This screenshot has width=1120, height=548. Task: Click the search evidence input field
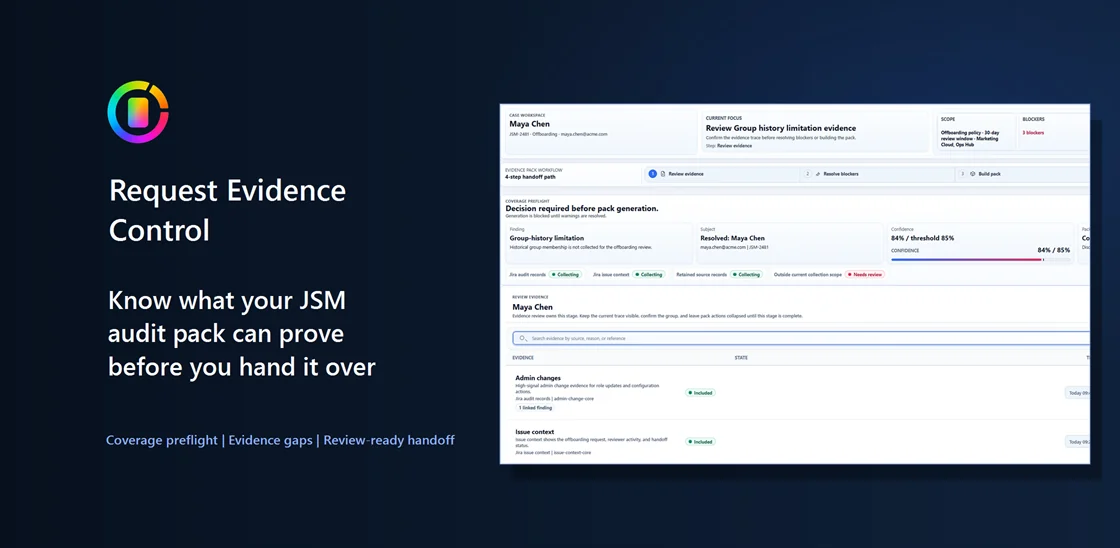(x=801, y=338)
